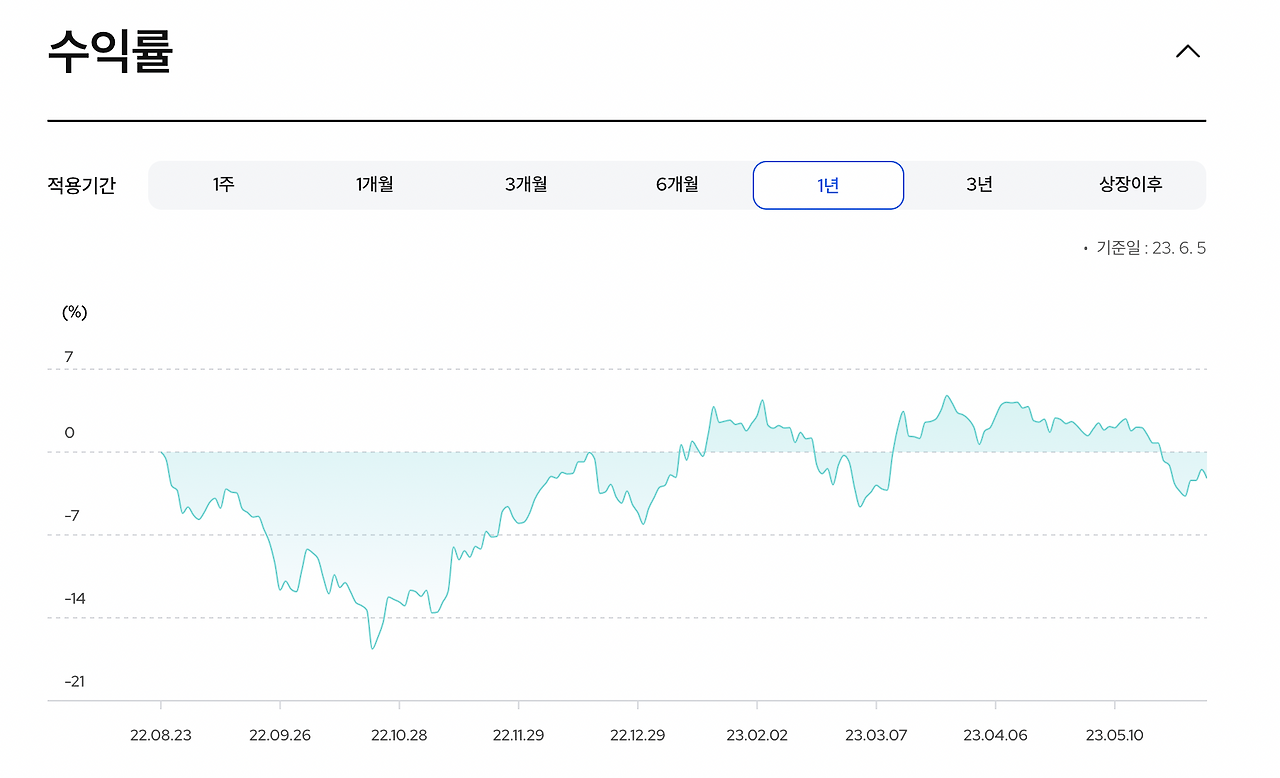1280x778 pixels.
Task: Click the 기준일 : 23. 6. 5 text
Action: pos(1146,248)
